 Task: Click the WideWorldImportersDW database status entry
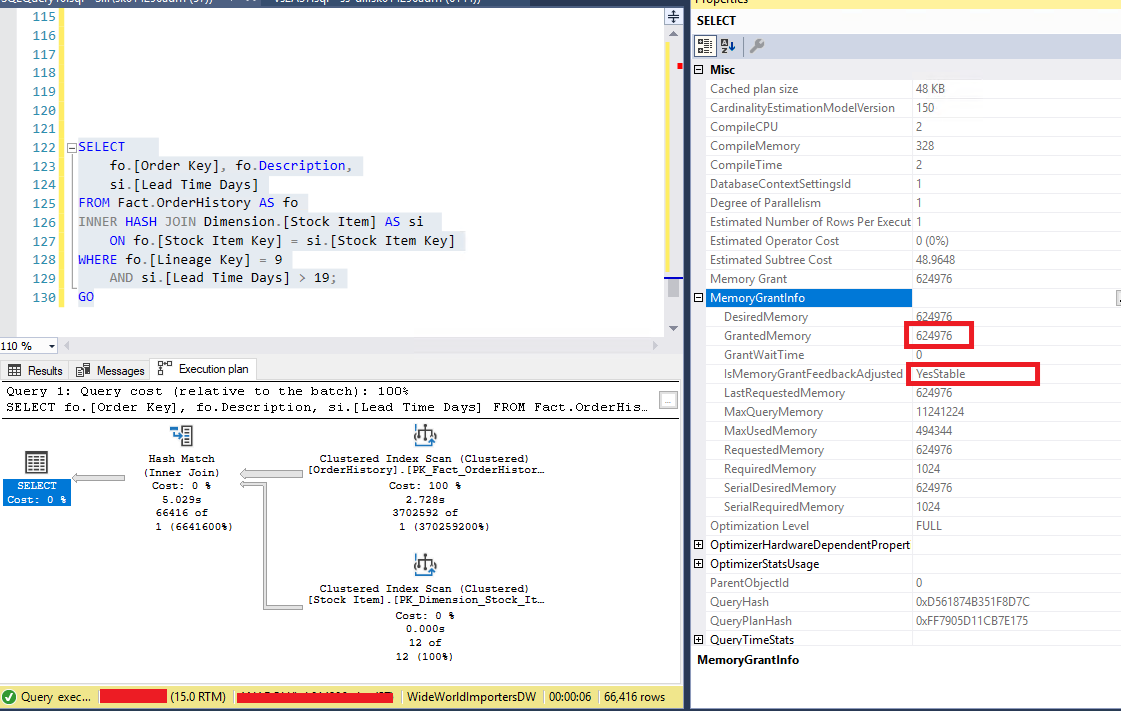click(x=471, y=697)
